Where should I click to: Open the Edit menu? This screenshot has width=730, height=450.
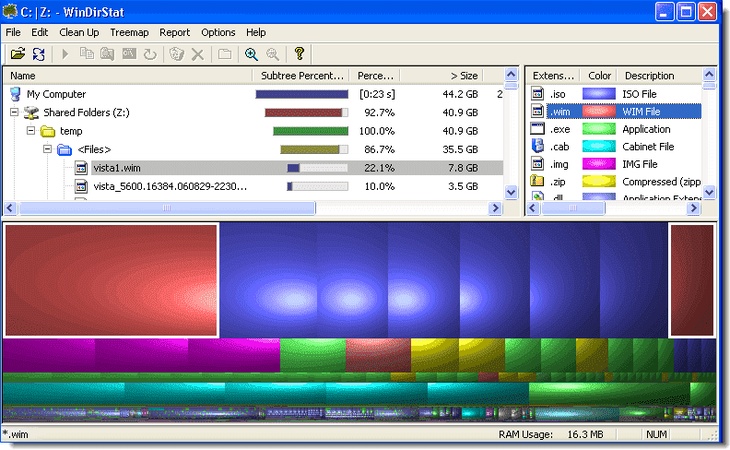coord(40,33)
